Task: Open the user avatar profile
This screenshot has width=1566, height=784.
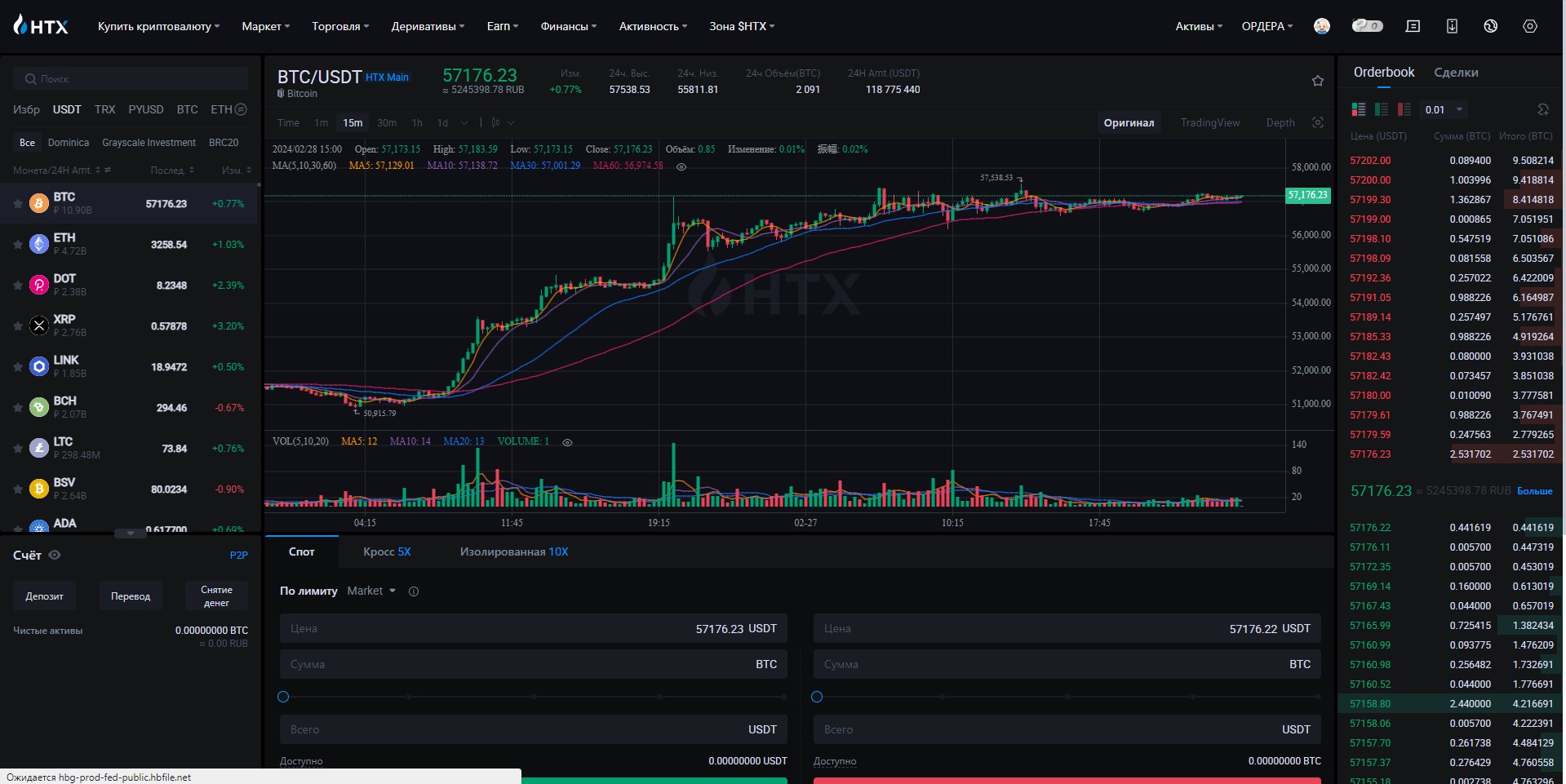Action: [x=1322, y=26]
